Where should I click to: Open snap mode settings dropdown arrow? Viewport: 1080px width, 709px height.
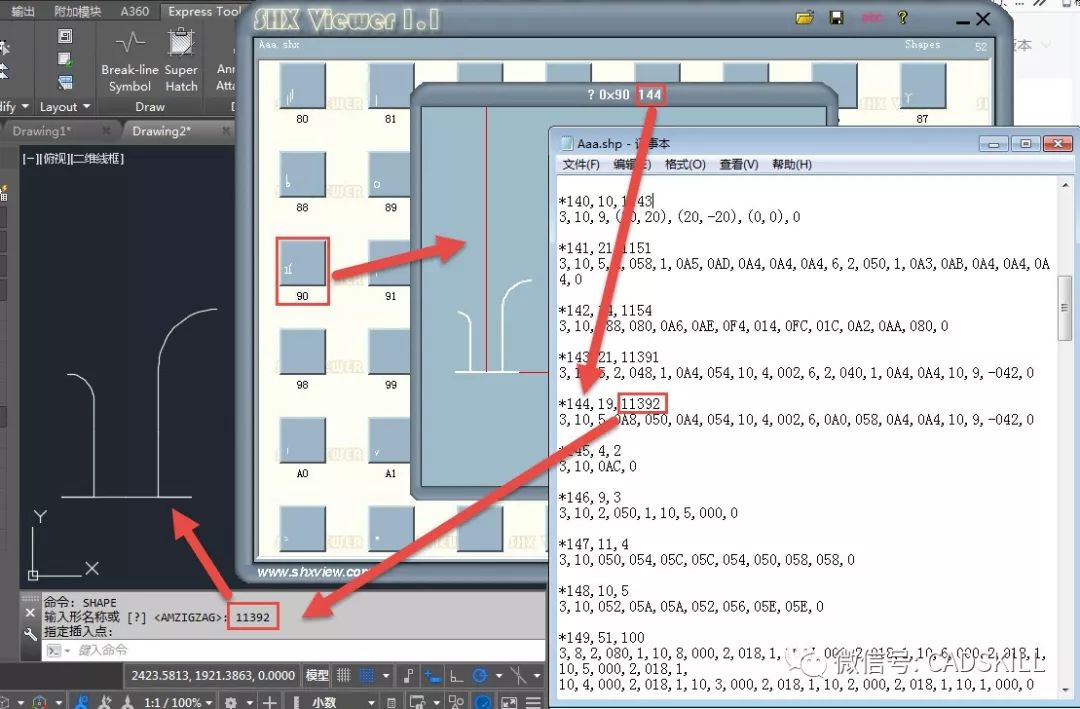386,677
